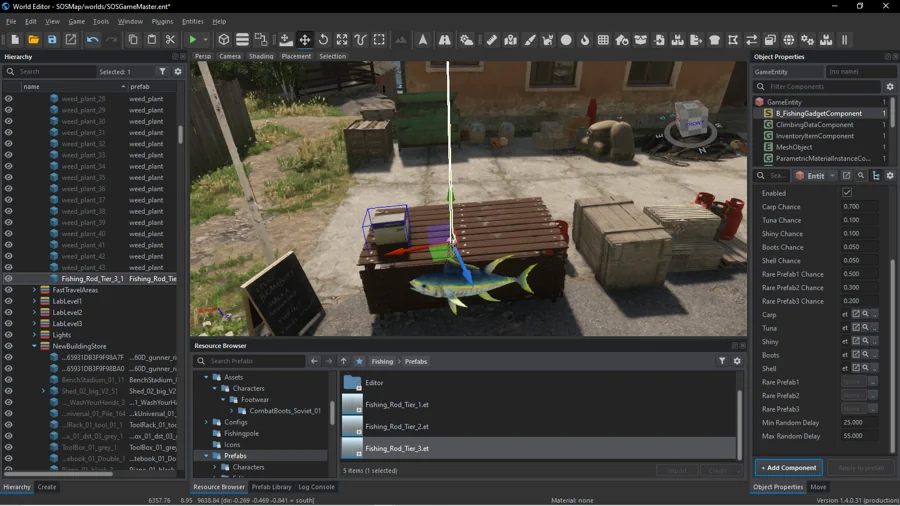The image size is (900, 506).
Task: Open the Edit menu
Action: (x=31, y=21)
